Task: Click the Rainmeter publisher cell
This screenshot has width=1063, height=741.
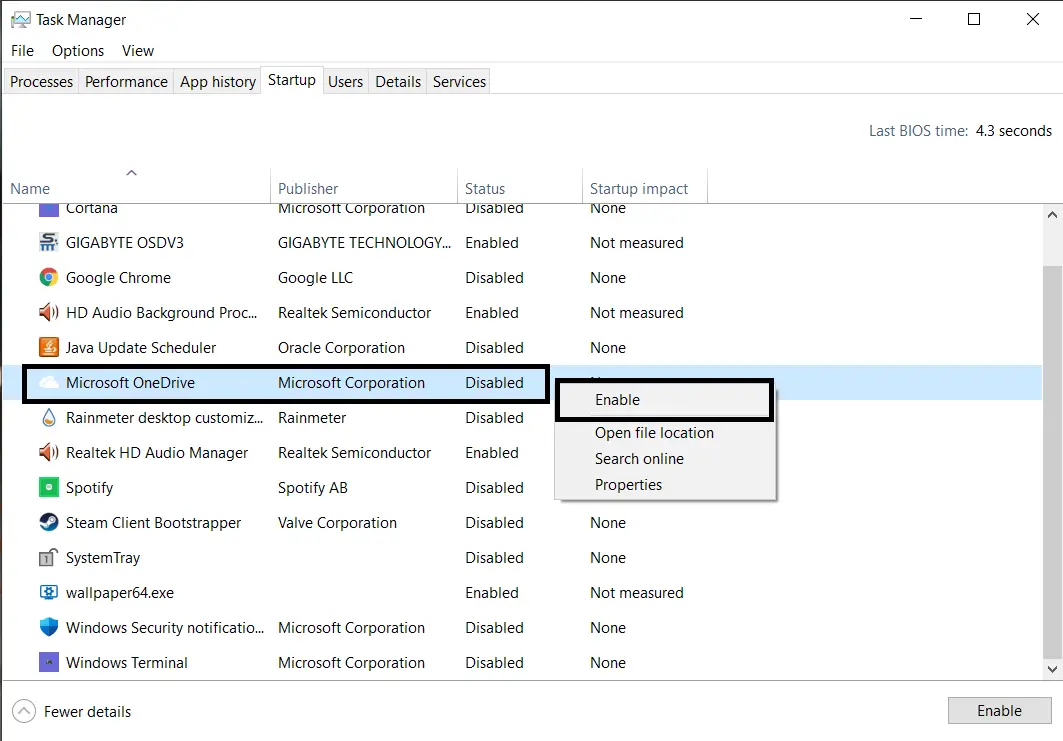Action: 312,418
